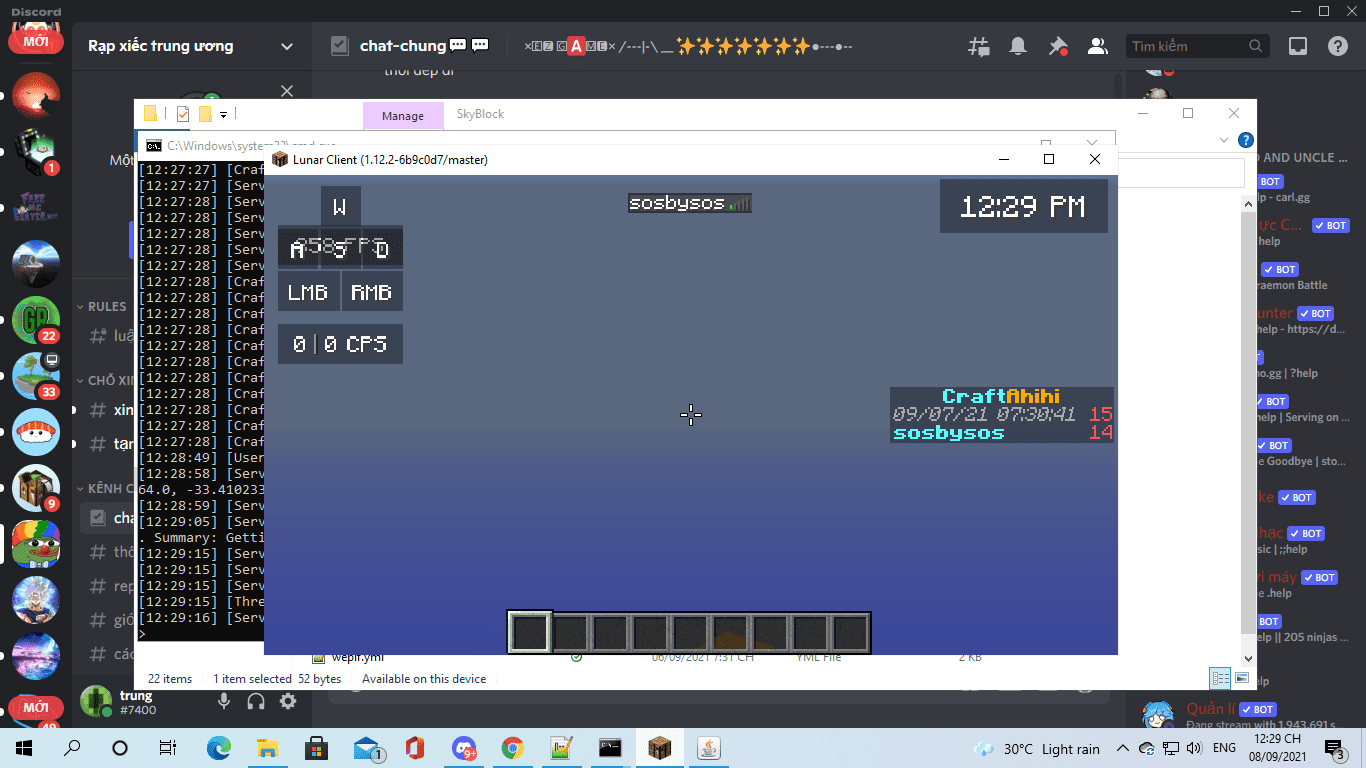The width and height of the screenshot is (1366, 768).
Task: Expand the File Explorer ribbon chevron
Action: click(1225, 140)
